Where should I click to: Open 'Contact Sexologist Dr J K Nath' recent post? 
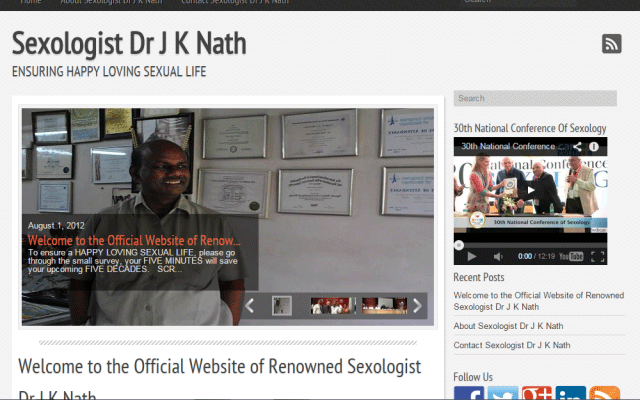pyautogui.click(x=512, y=345)
